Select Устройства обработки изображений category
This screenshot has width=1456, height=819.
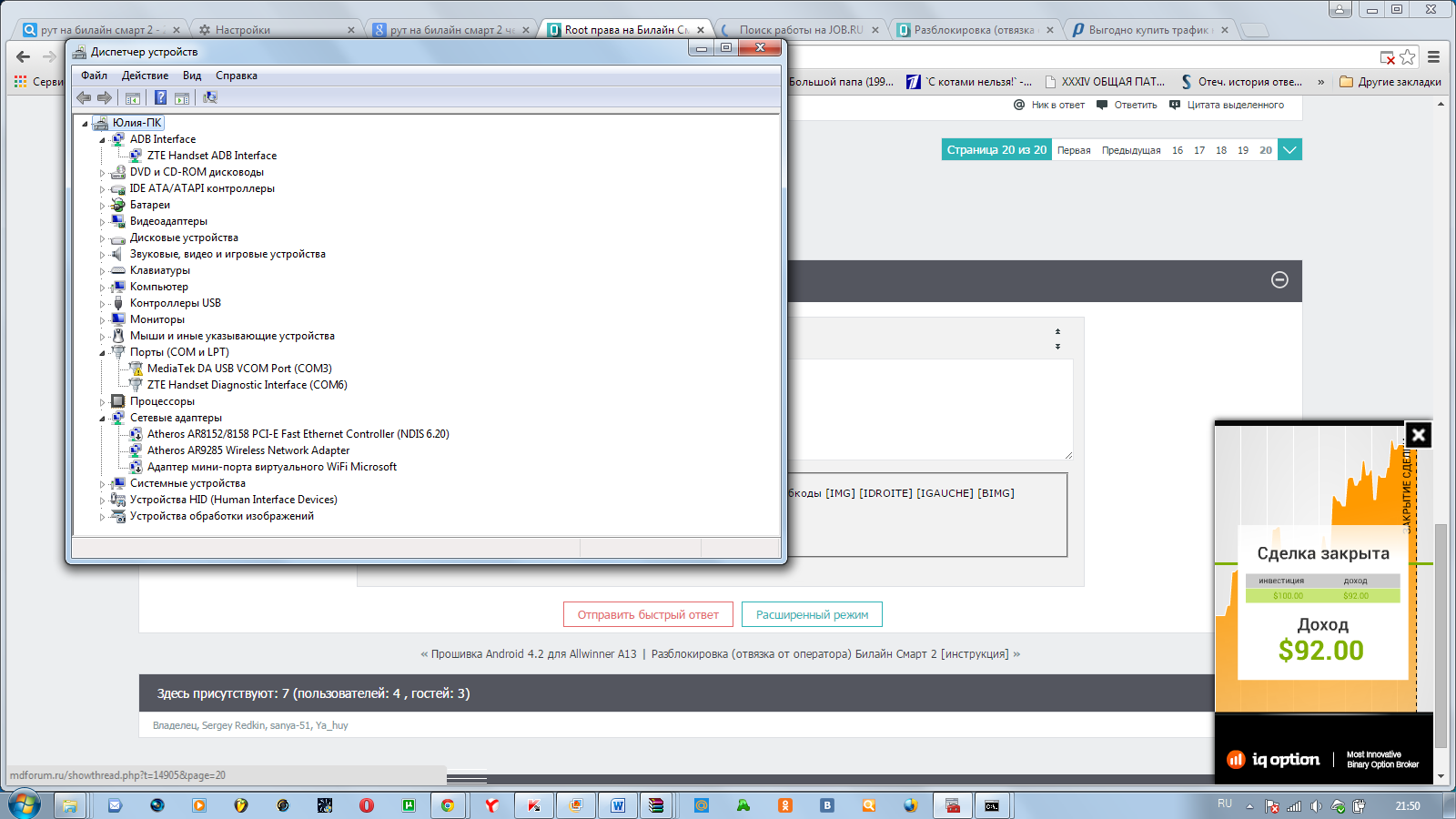coord(221,516)
